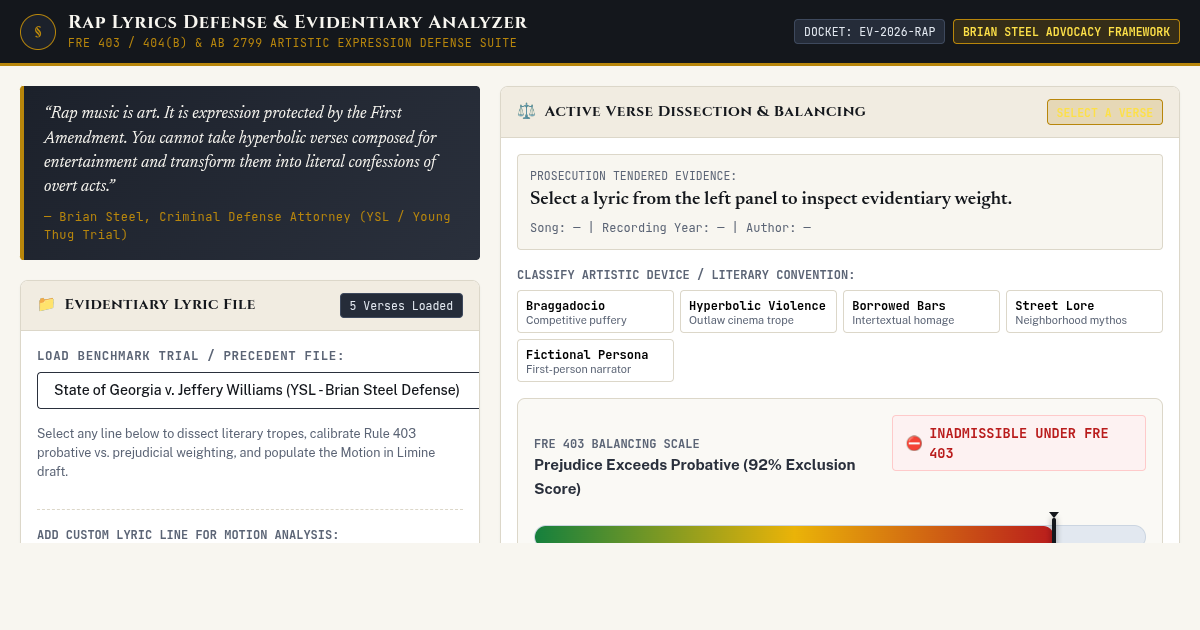
Task: Click the Song, Recording Year, Author line
Action: coord(670,227)
